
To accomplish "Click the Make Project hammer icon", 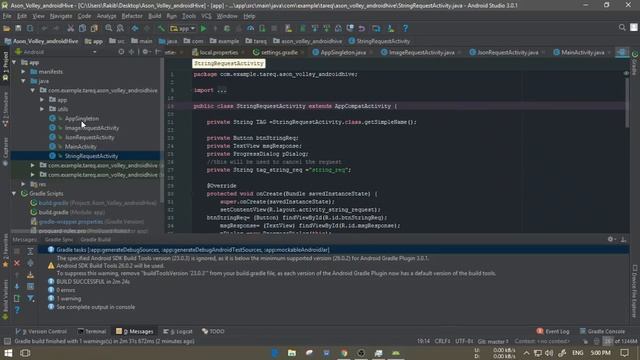I will tap(161, 29).
